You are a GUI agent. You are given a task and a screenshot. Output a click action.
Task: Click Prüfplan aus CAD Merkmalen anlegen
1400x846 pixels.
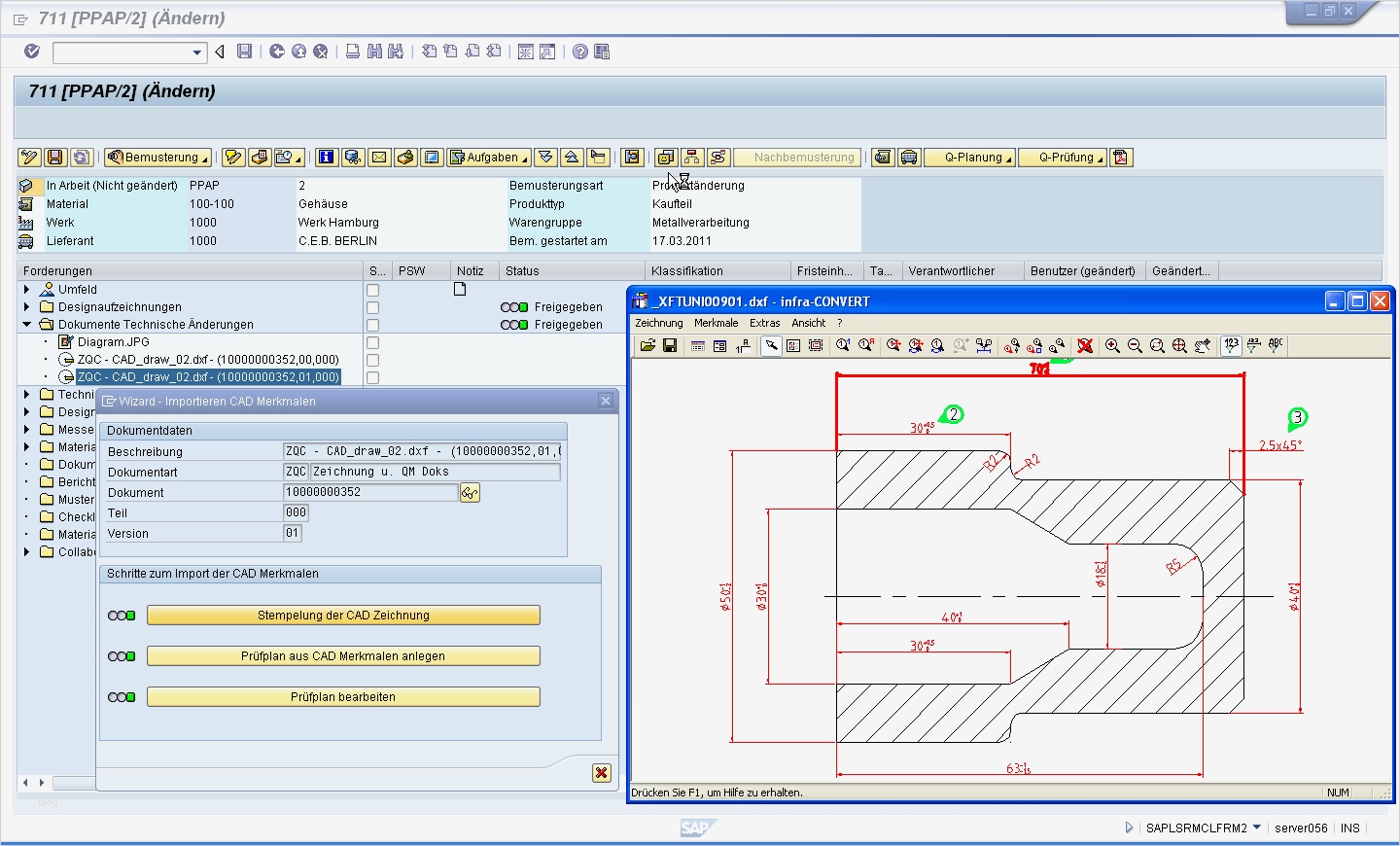click(x=343, y=656)
